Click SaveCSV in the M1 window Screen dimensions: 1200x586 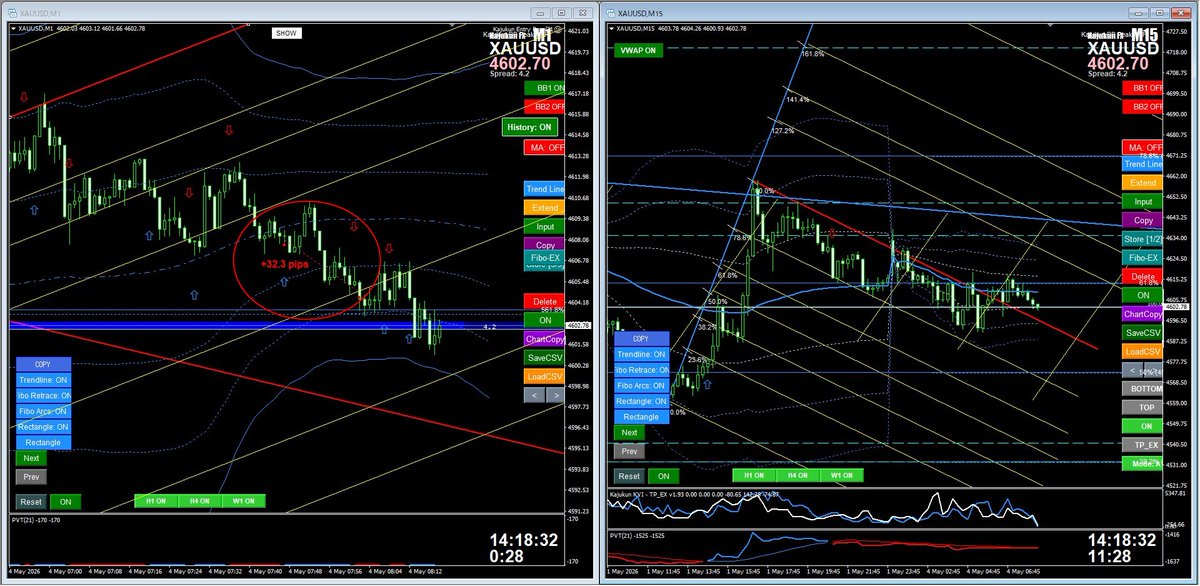tap(544, 358)
